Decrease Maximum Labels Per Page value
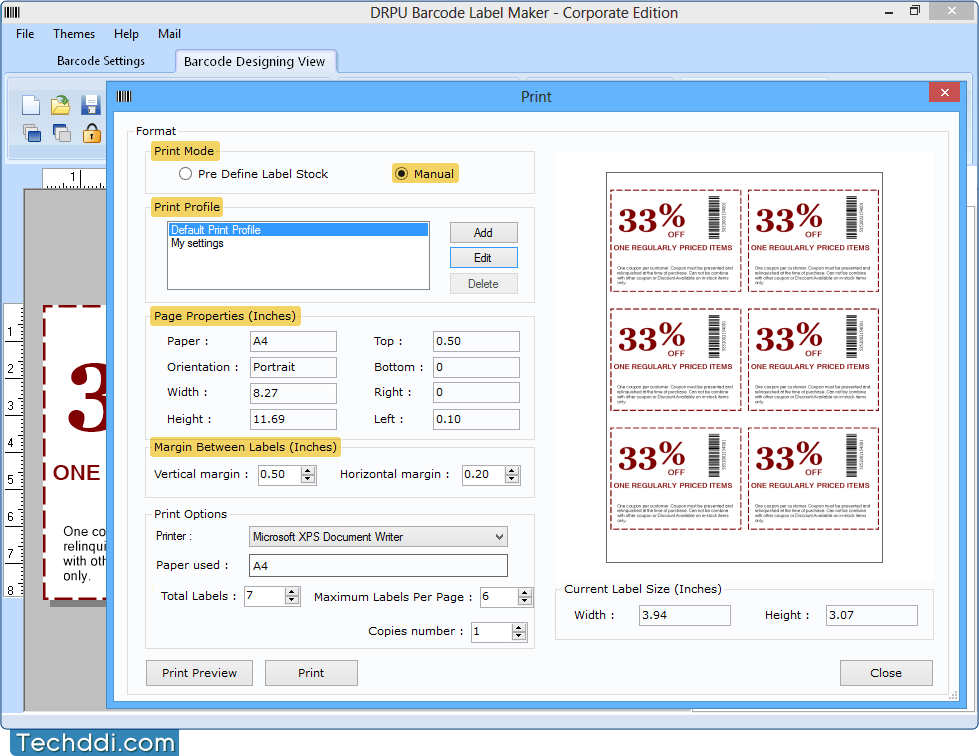 [x=525, y=601]
